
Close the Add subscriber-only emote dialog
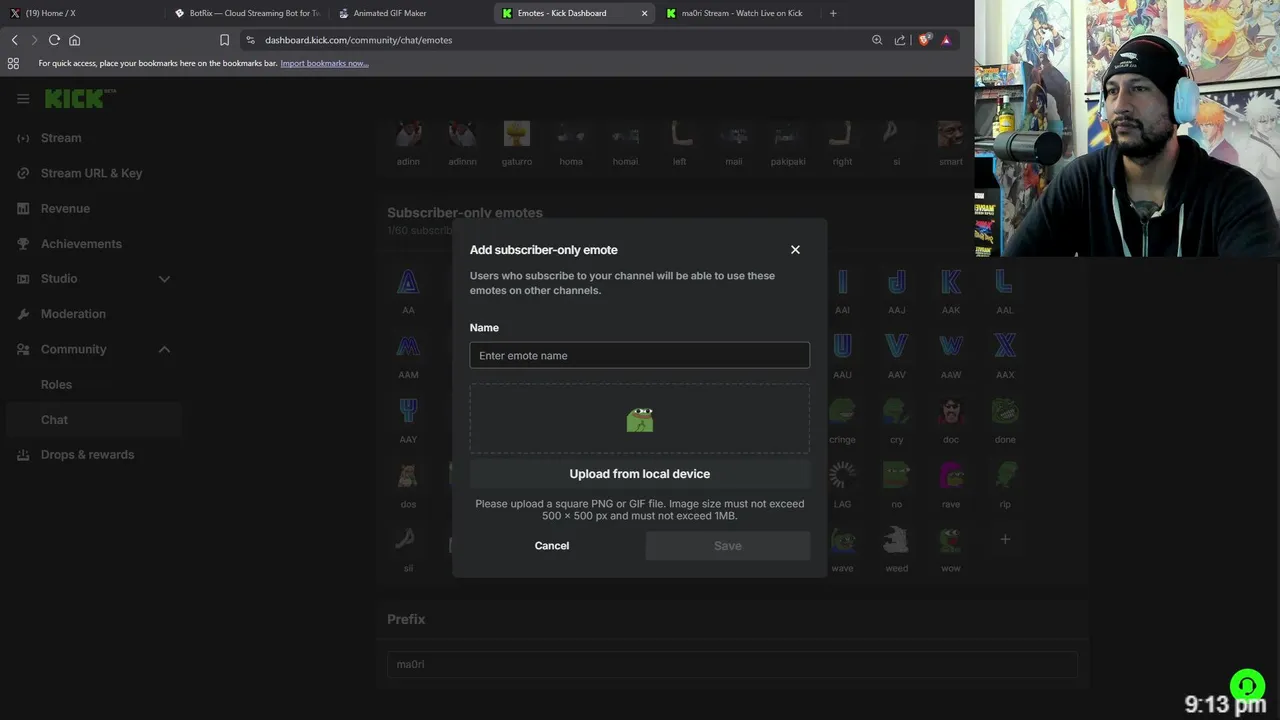click(x=795, y=250)
